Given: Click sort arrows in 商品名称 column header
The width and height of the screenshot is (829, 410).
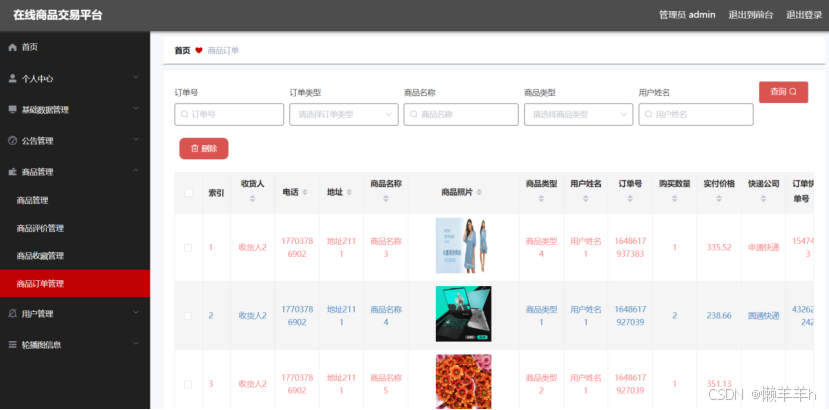Looking at the screenshot, I should click(385, 199).
